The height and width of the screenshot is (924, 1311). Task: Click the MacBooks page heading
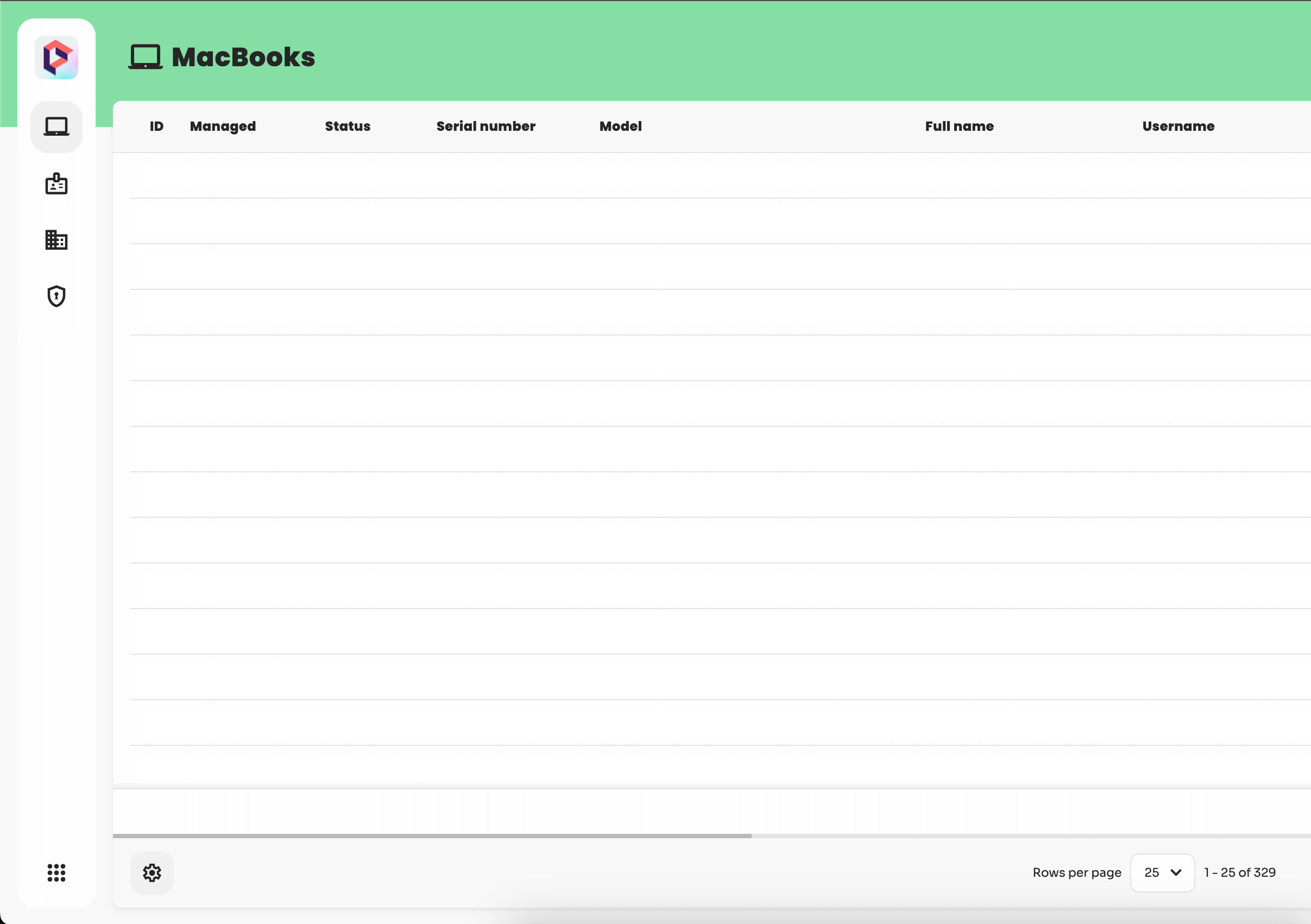tap(243, 57)
